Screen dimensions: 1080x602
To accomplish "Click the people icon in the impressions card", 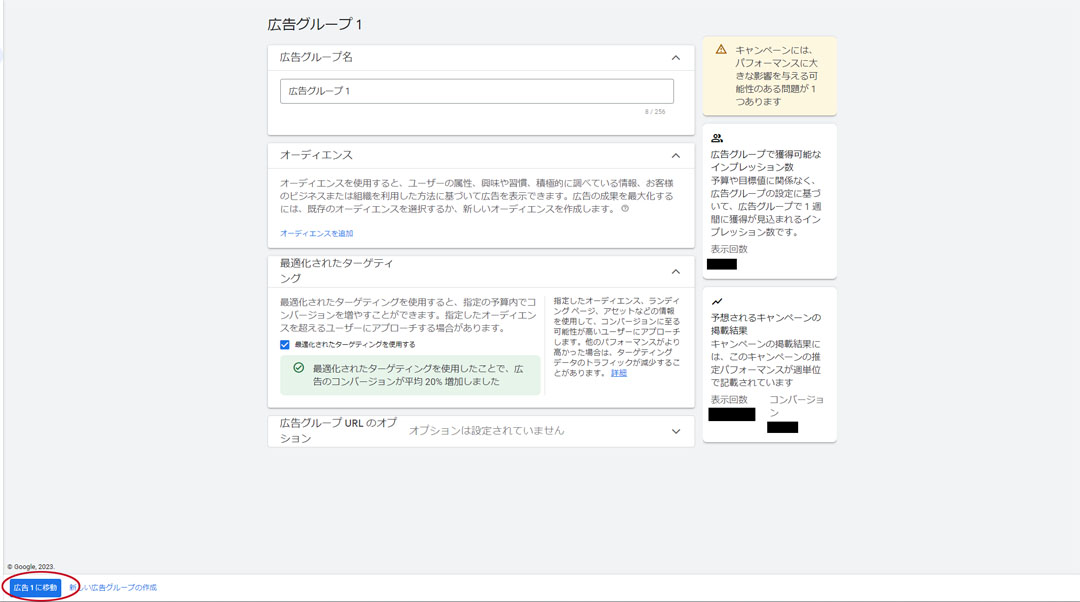I will (x=717, y=138).
